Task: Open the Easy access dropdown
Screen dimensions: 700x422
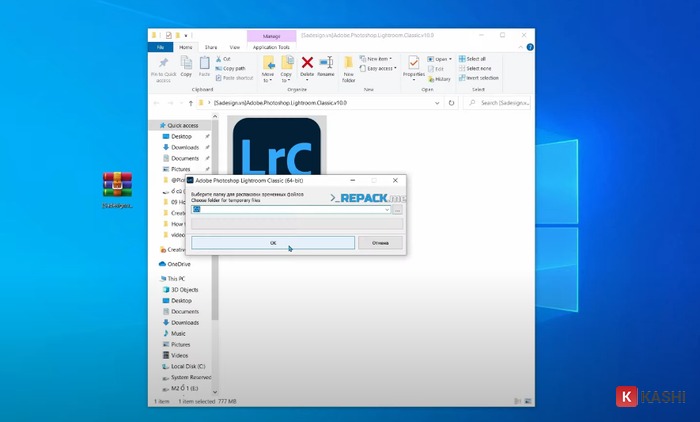Action: pos(381,68)
